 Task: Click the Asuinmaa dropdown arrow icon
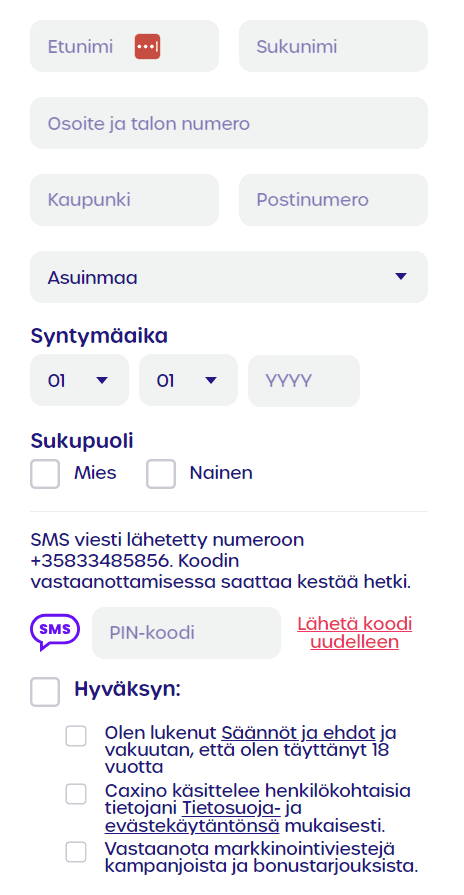pyautogui.click(x=401, y=276)
